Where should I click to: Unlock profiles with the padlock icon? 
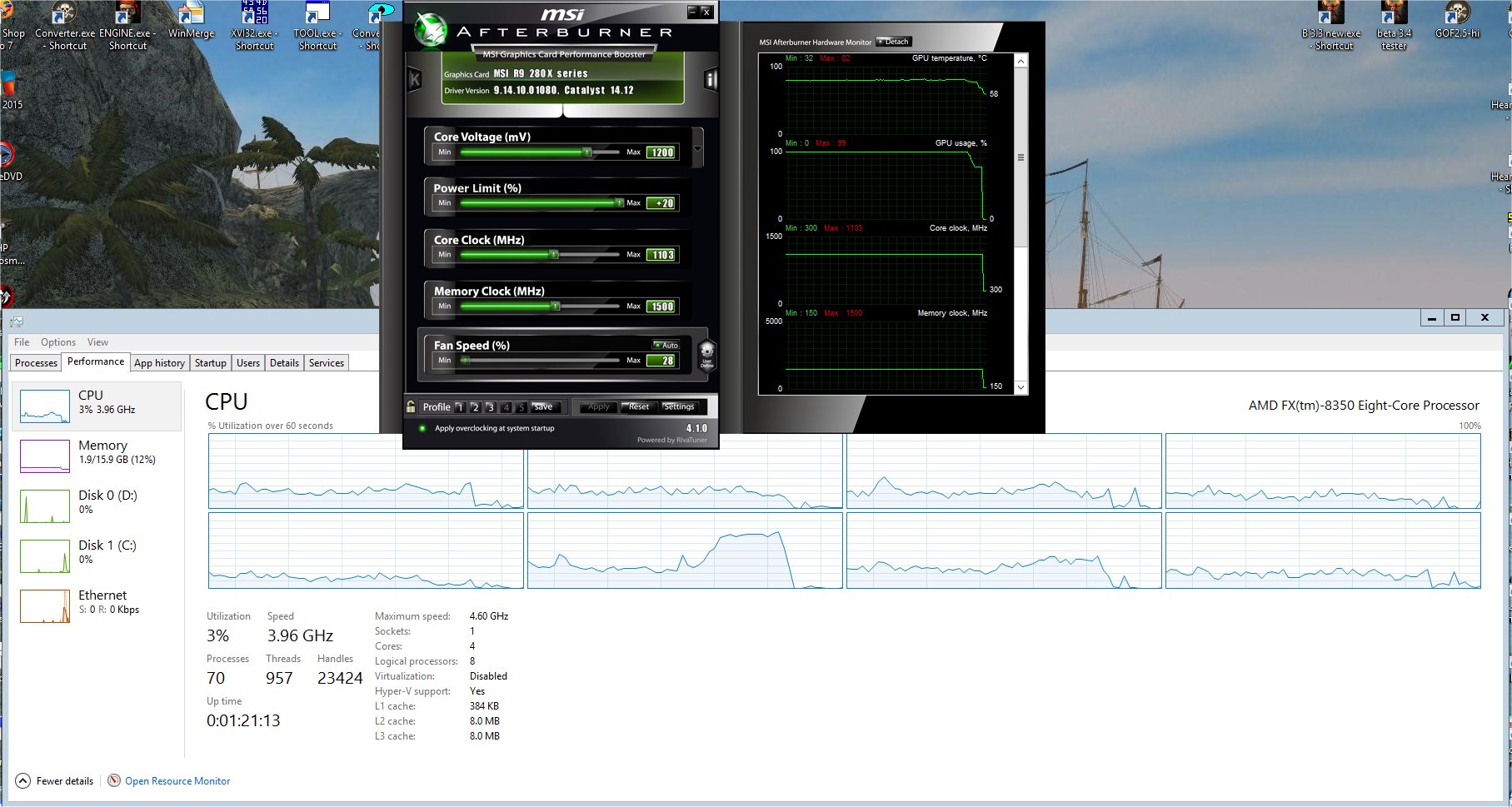click(411, 406)
